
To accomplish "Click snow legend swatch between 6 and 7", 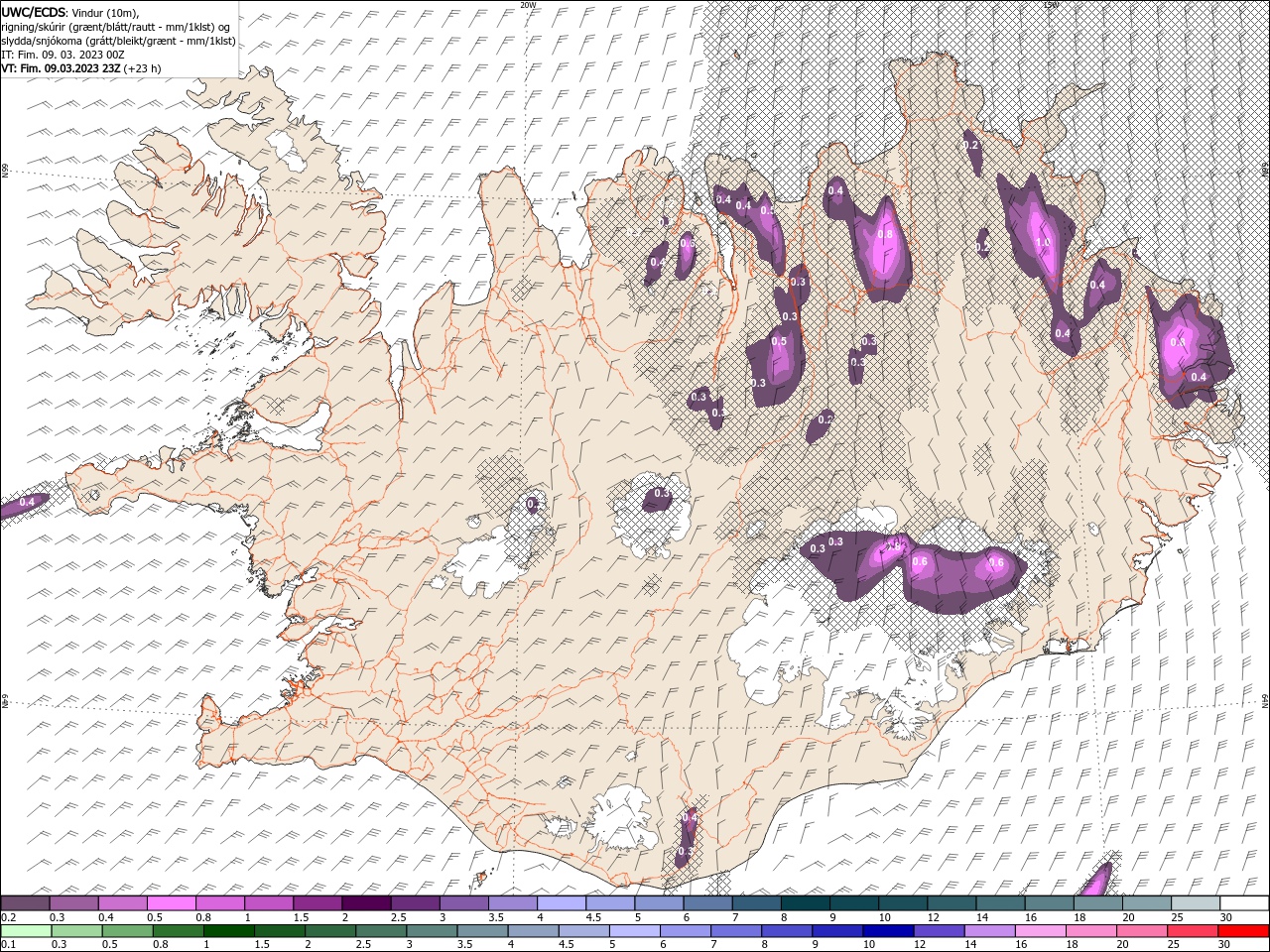I will [x=706, y=903].
